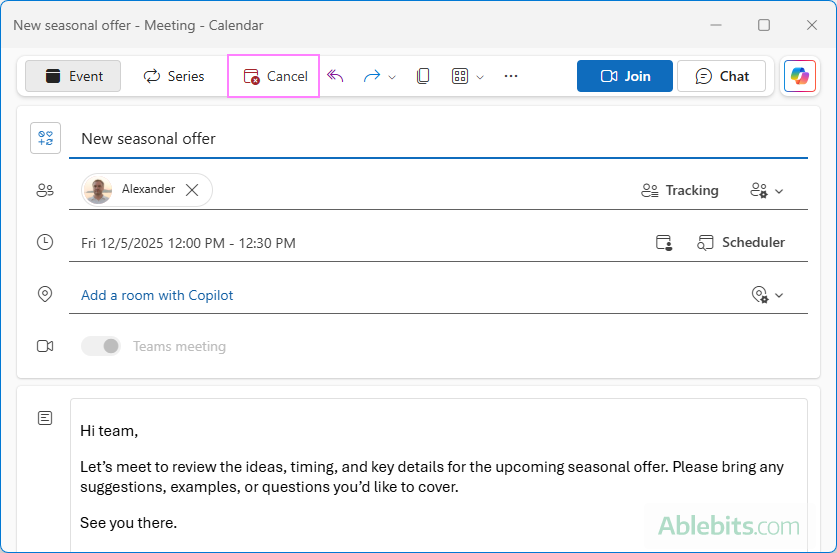
Task: Click the Reply All arrow icon
Action: pos(335,76)
